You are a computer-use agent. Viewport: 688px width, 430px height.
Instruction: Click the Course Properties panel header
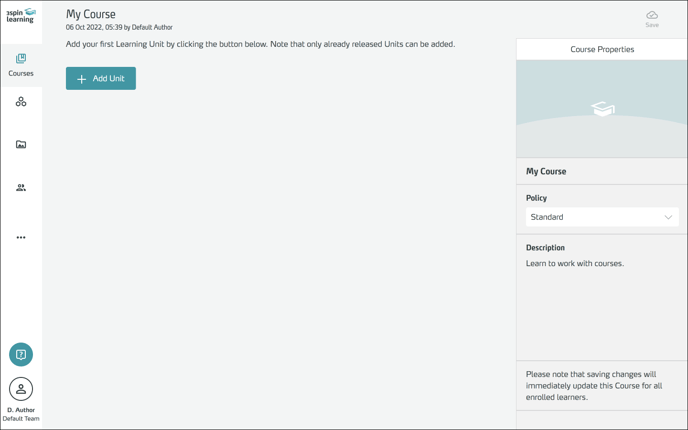pos(602,49)
